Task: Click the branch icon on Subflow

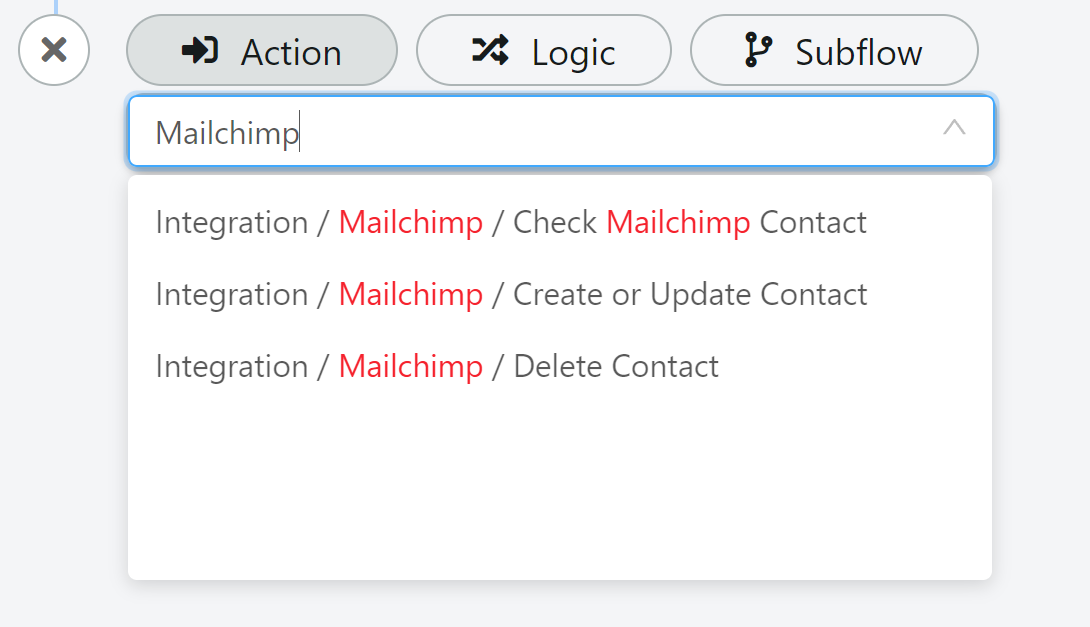Action: (758, 50)
